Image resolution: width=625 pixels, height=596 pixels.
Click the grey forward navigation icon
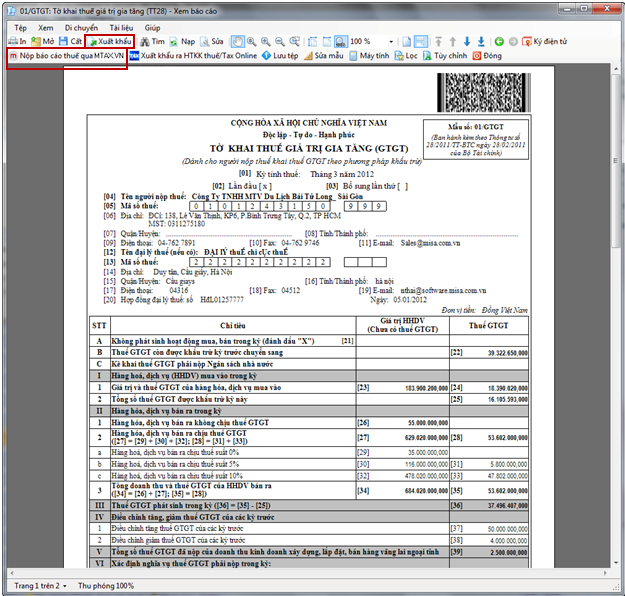pos(513,41)
